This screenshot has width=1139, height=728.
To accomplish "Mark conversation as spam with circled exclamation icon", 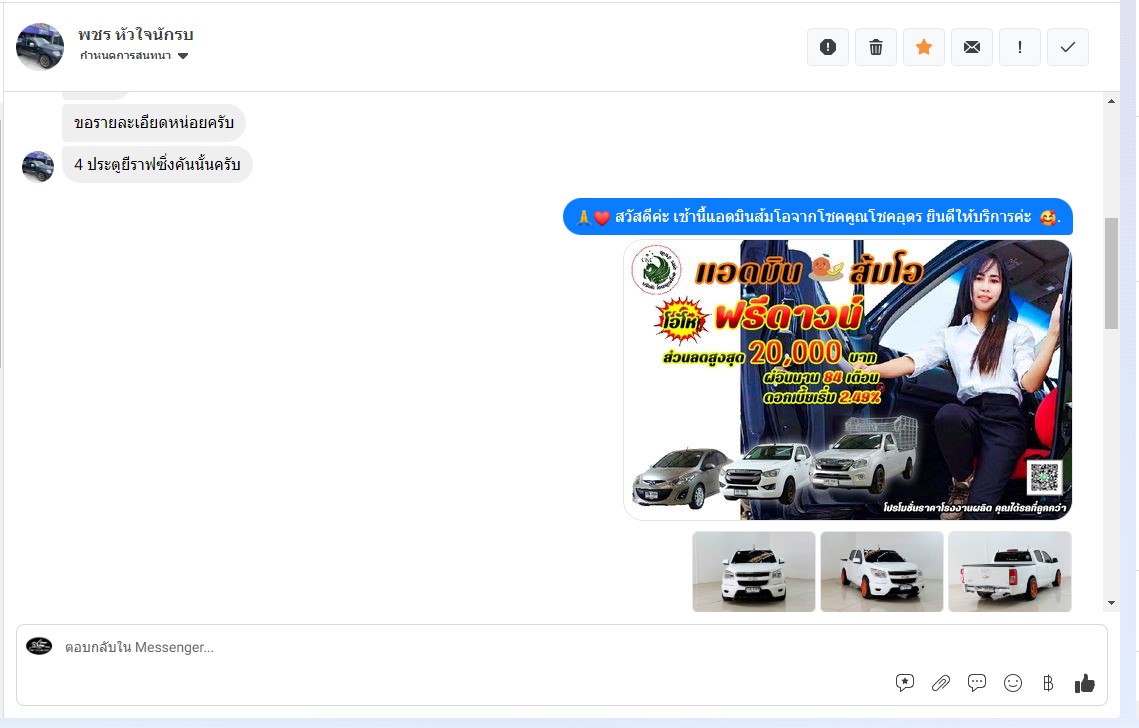I will point(827,47).
